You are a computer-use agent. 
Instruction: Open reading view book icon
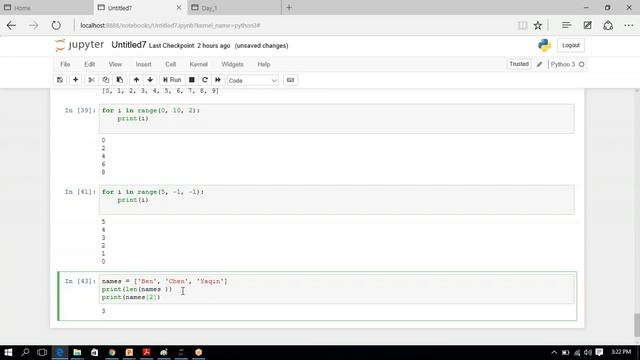click(522, 26)
